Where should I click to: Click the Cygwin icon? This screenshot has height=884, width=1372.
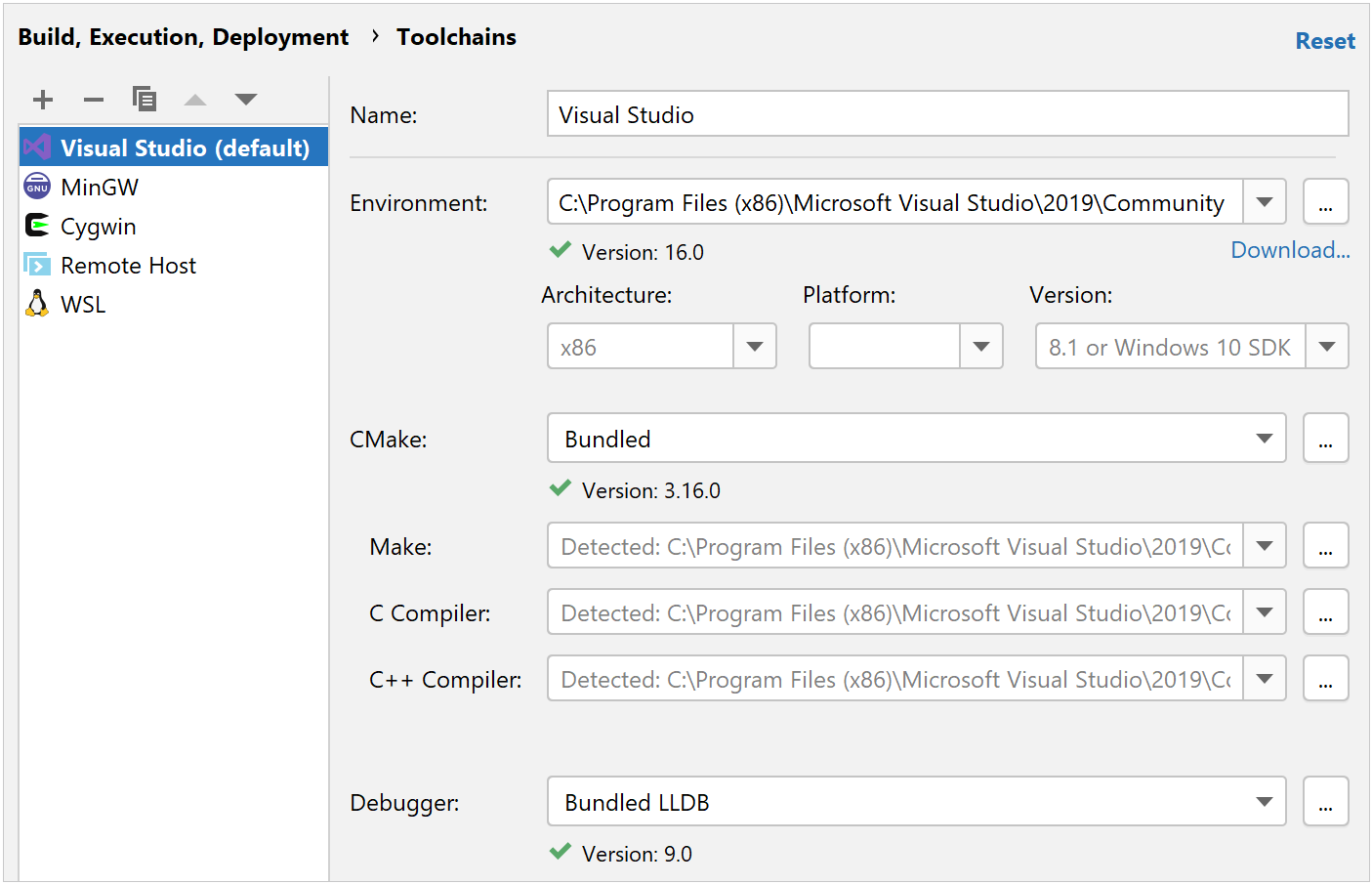pos(37,226)
